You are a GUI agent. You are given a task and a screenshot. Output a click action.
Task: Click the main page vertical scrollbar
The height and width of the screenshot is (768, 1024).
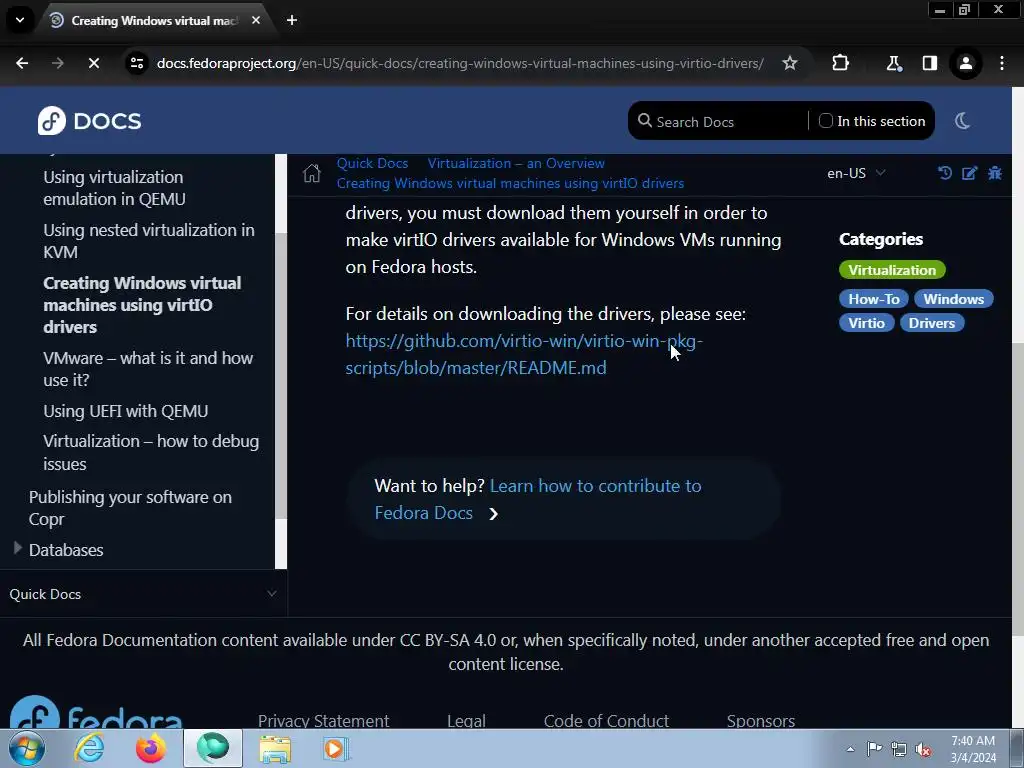point(1017,490)
